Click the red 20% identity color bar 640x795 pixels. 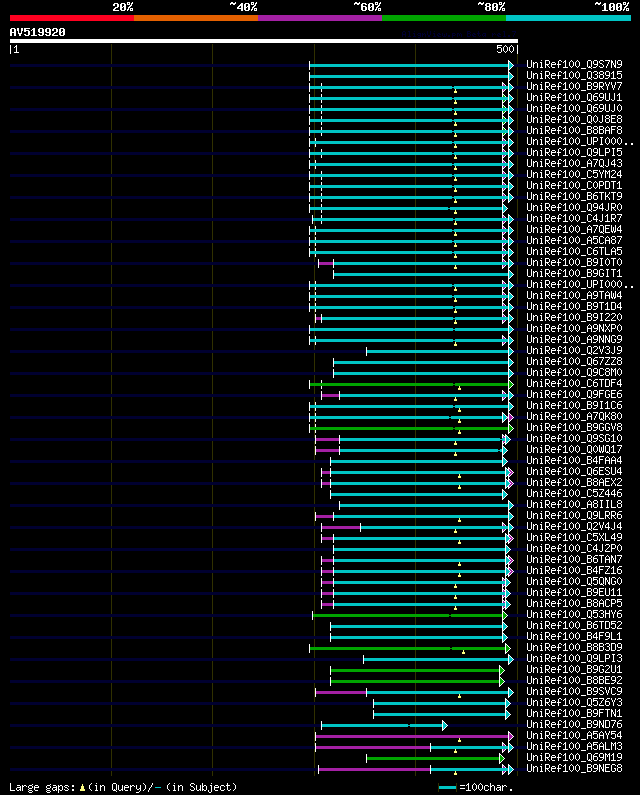72,18
